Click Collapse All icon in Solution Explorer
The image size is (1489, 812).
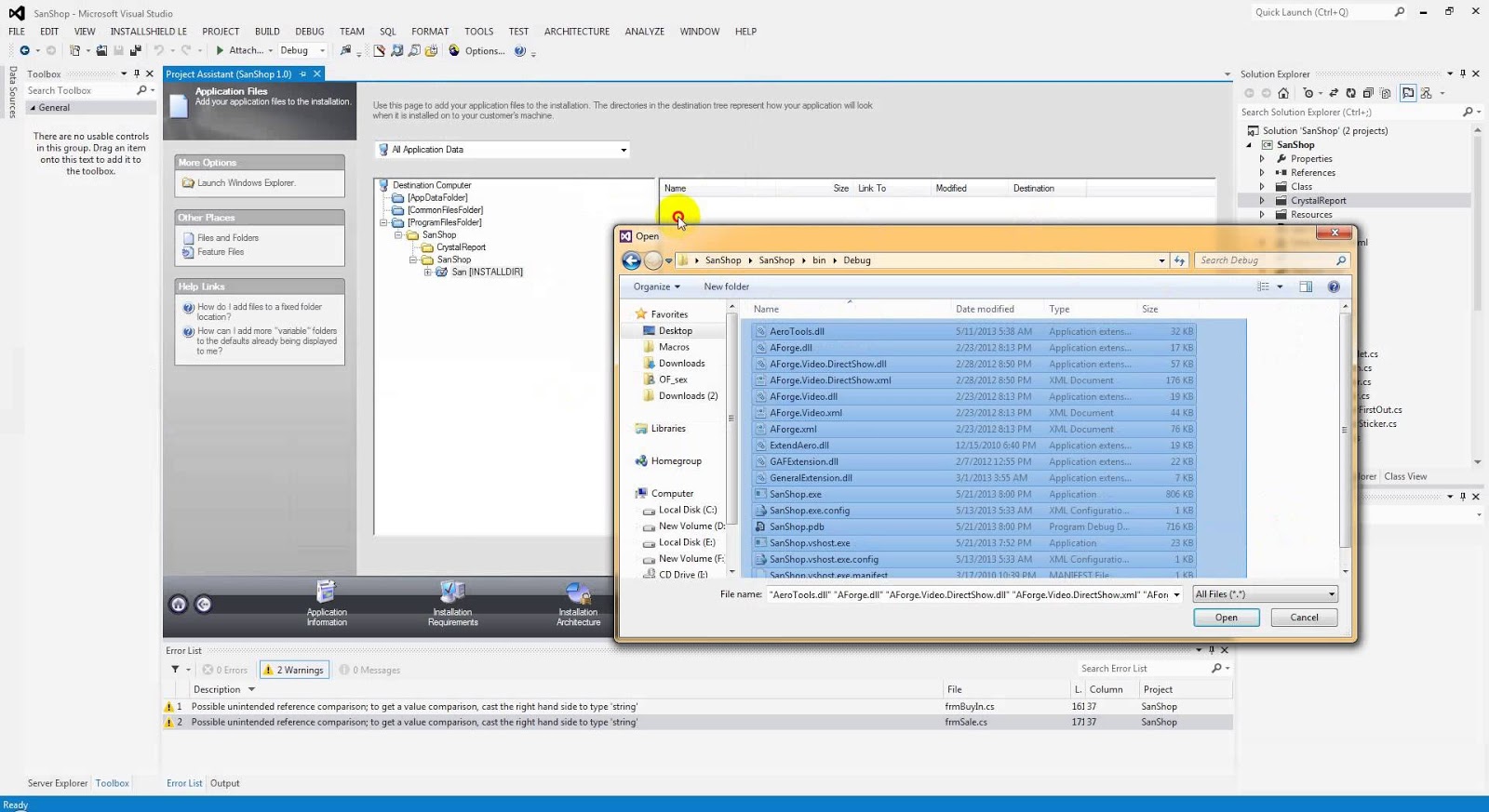[x=1368, y=93]
